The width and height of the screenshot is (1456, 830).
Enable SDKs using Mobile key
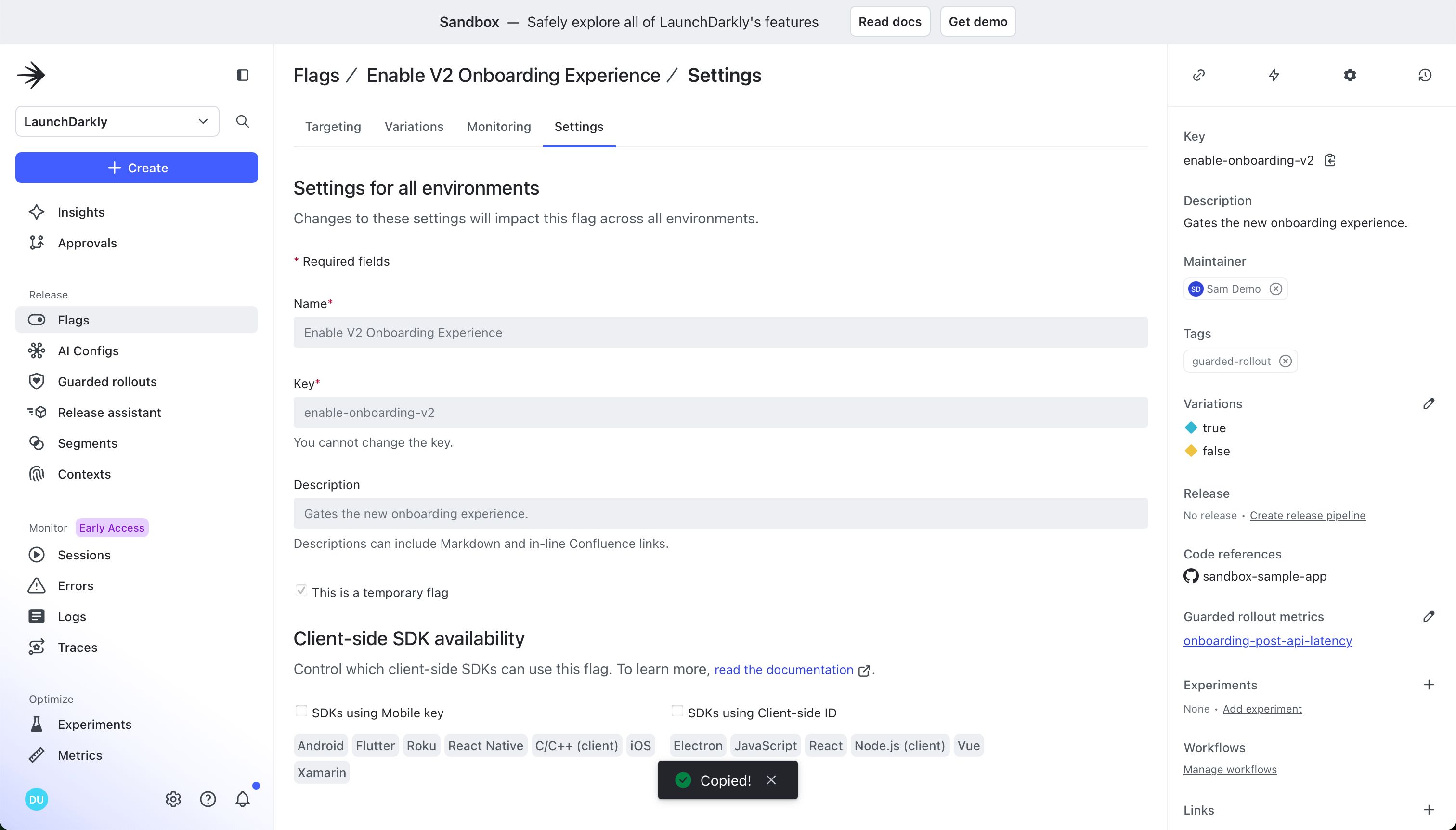(301, 710)
